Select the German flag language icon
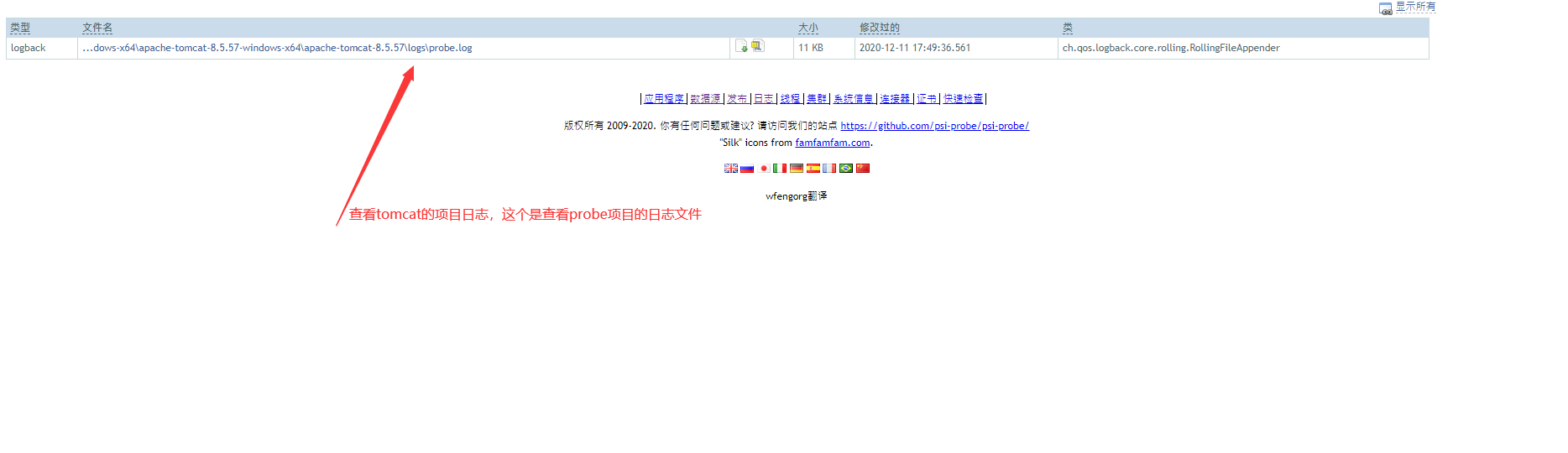The image size is (1568, 453). pyautogui.click(x=797, y=168)
